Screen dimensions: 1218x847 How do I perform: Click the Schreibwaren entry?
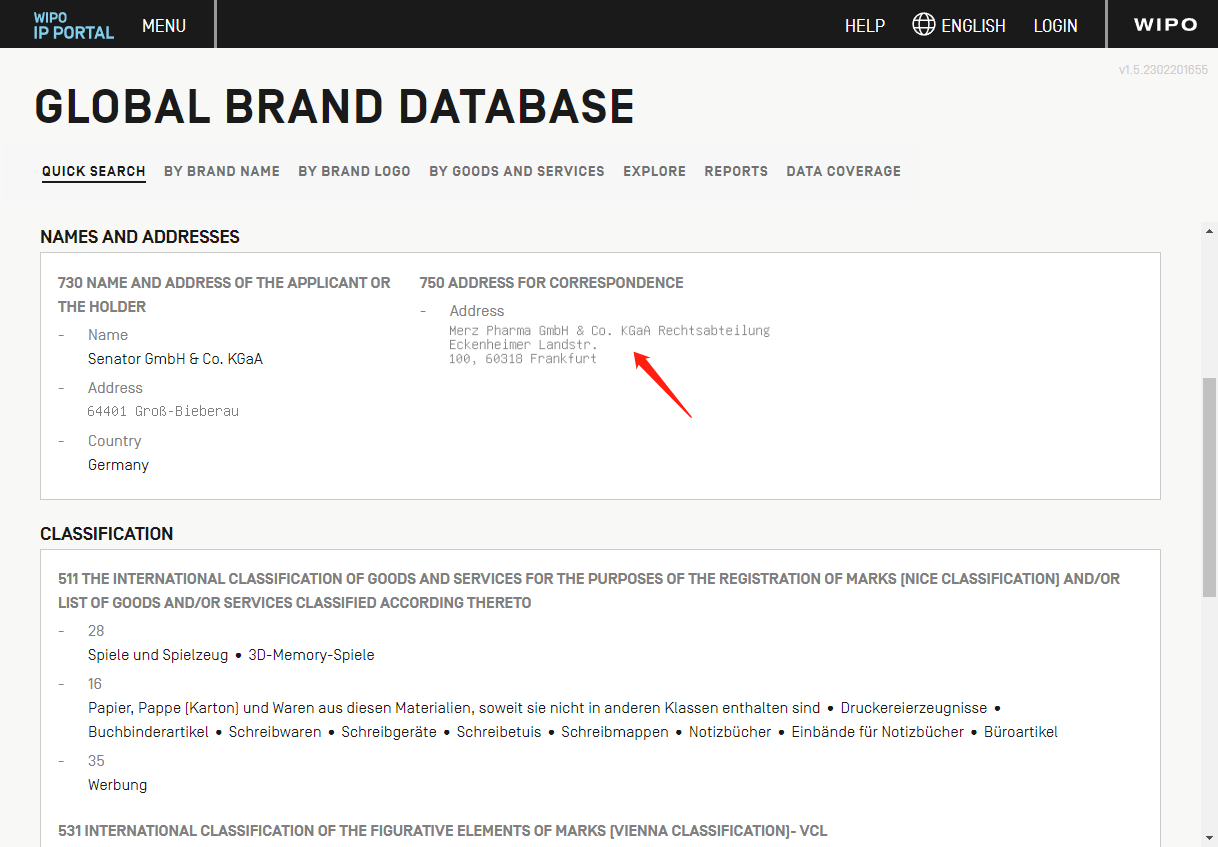click(x=275, y=732)
